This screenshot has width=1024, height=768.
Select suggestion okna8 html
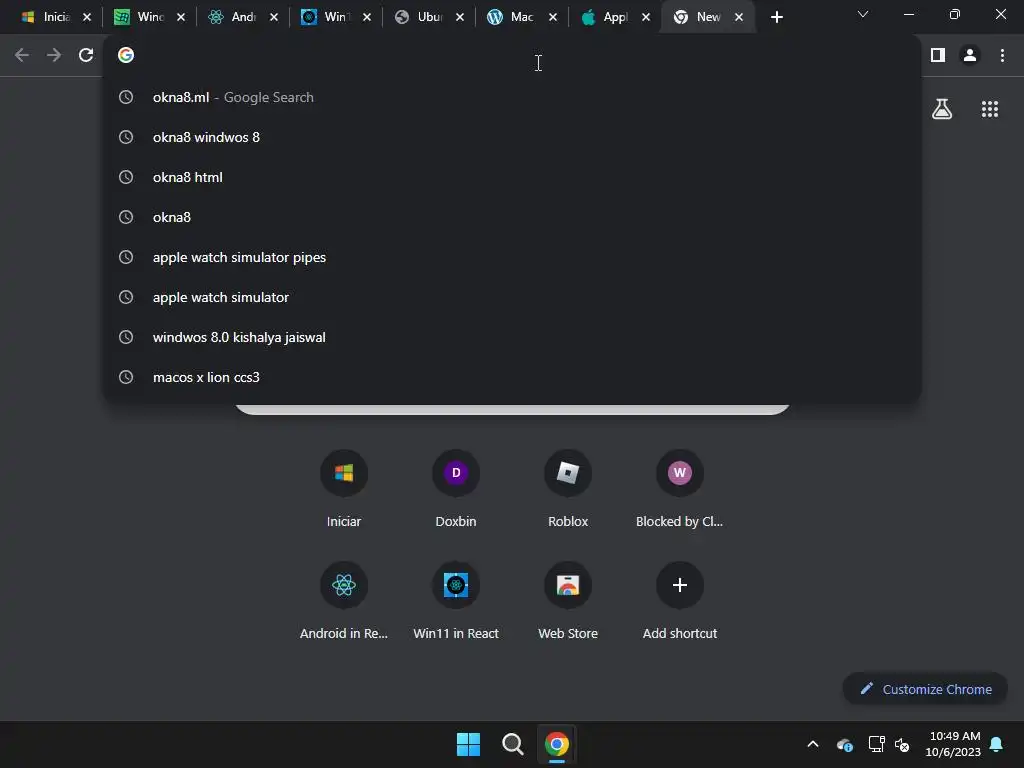tap(512, 177)
